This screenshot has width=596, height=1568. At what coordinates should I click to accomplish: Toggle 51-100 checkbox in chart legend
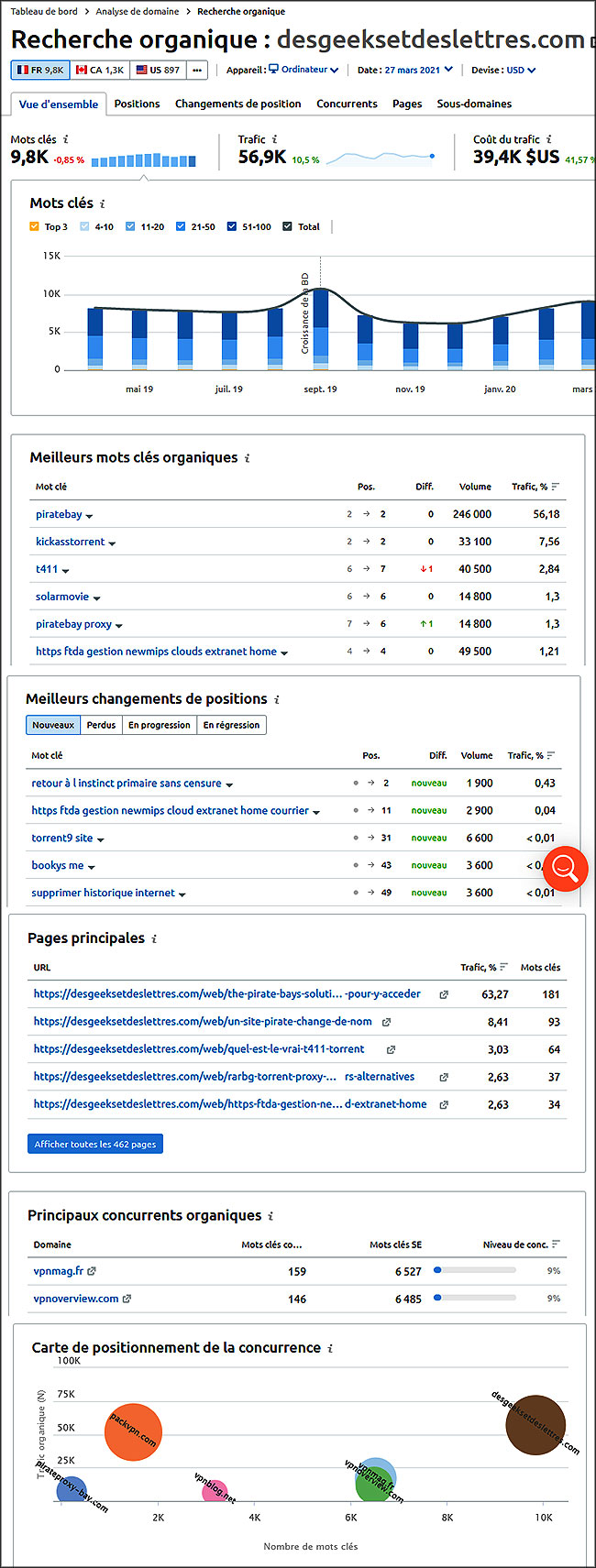pyautogui.click(x=232, y=226)
